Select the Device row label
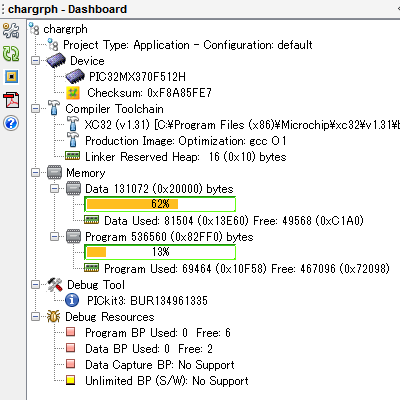The image size is (400, 400). pos(87,61)
